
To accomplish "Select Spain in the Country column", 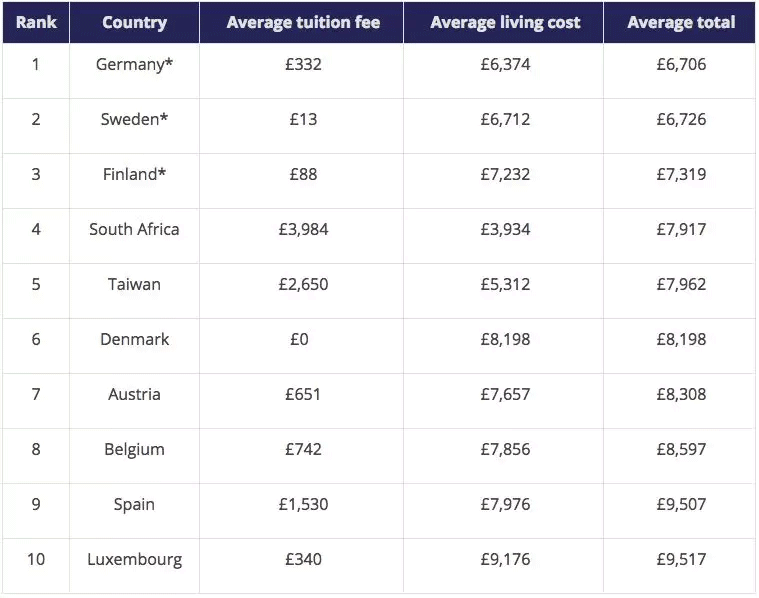I will [x=134, y=504].
